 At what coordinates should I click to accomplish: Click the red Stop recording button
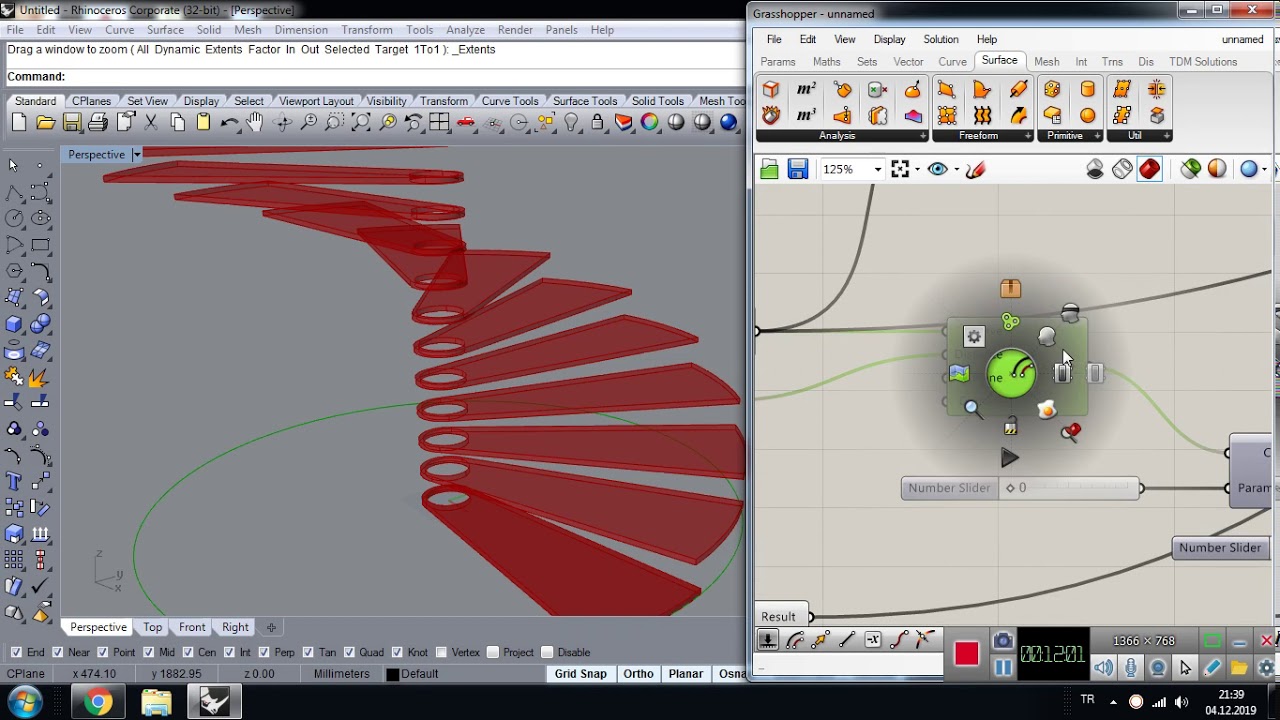[x=966, y=654]
